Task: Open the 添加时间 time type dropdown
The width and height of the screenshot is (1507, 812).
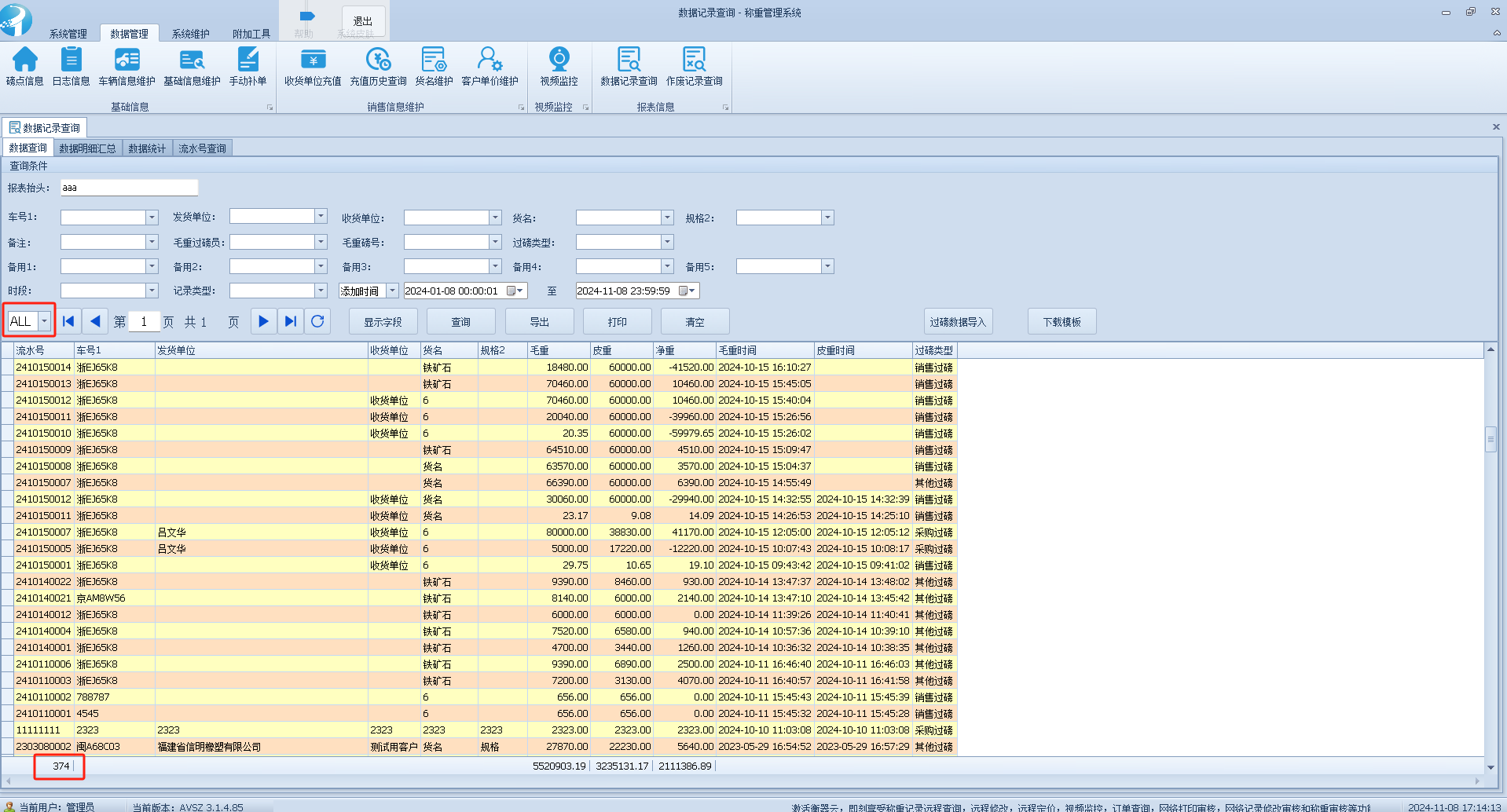Action: (392, 291)
